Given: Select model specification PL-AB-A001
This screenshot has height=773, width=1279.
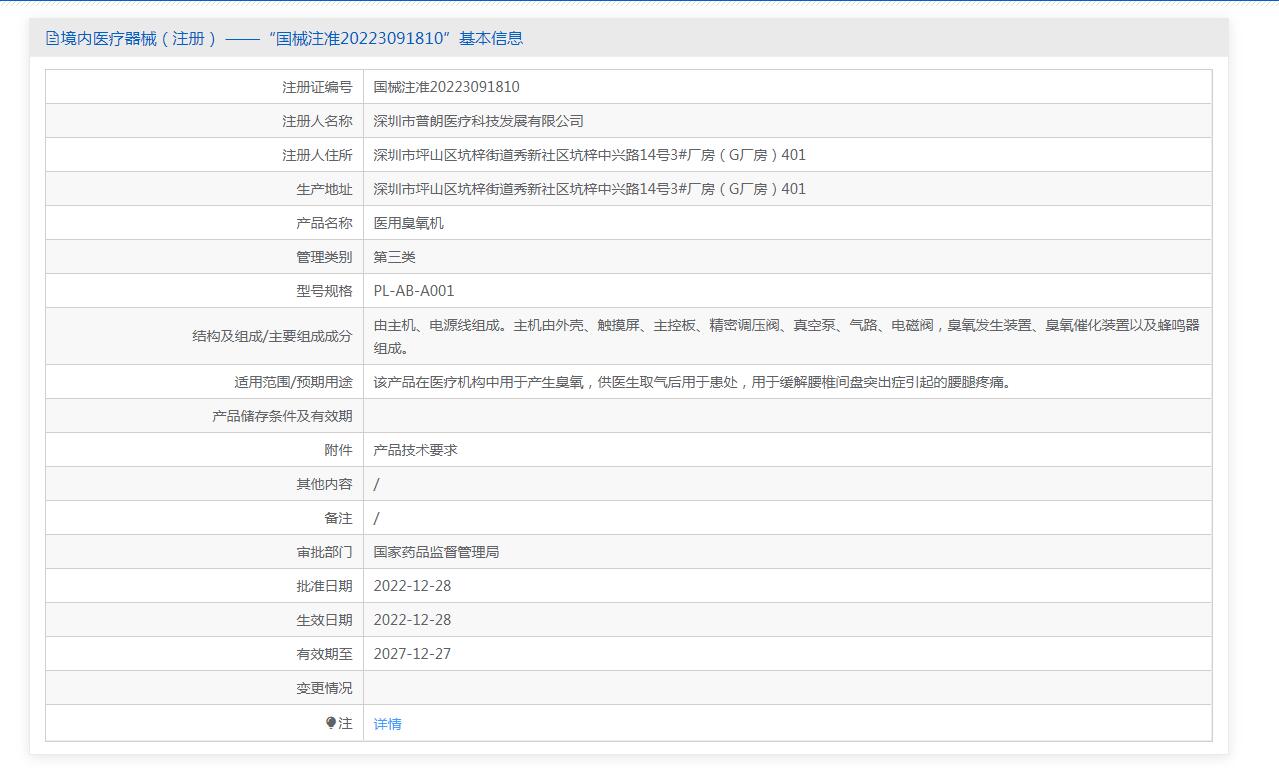Looking at the screenshot, I should click(x=413, y=291).
